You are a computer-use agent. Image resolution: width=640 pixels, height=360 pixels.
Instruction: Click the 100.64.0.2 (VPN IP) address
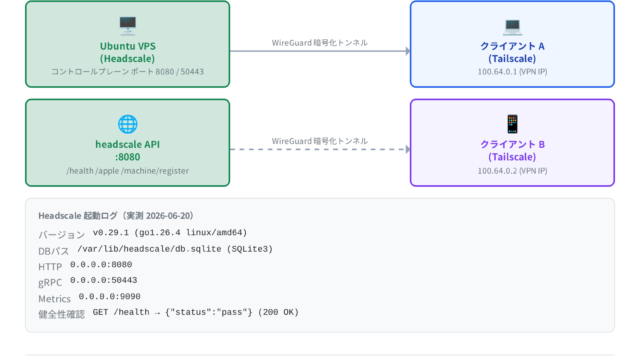[512, 171]
